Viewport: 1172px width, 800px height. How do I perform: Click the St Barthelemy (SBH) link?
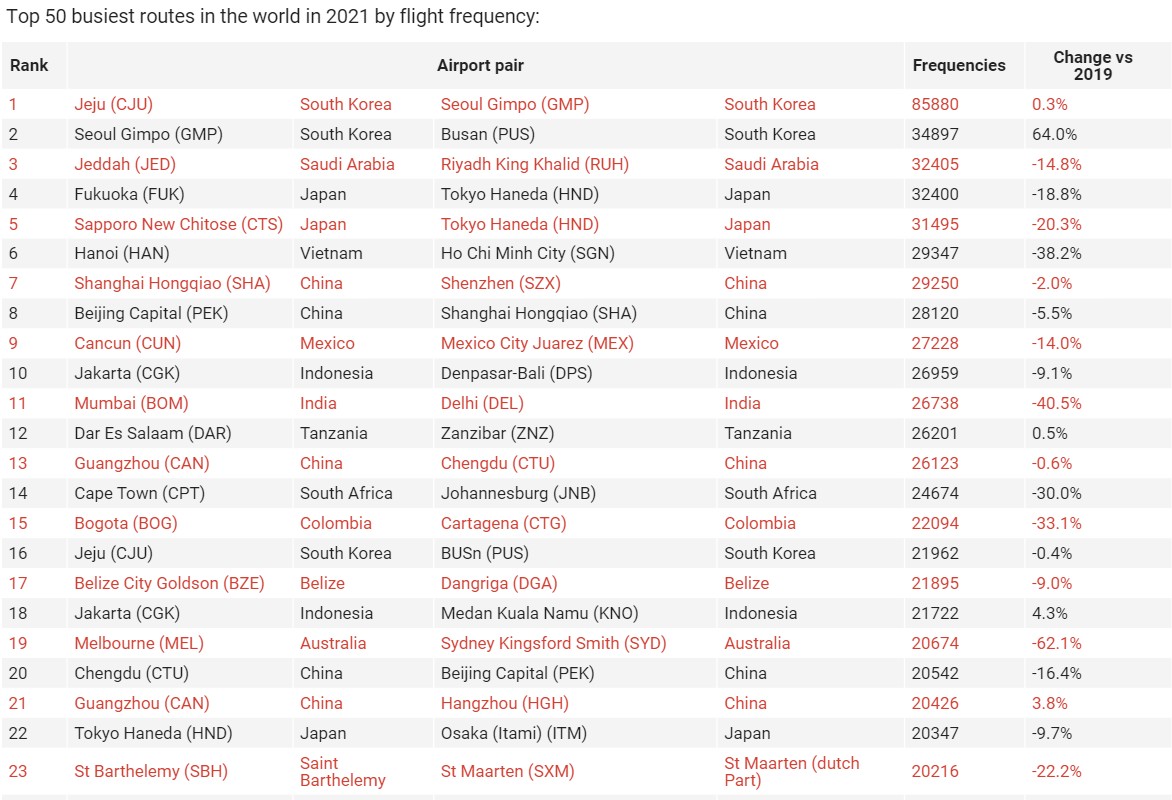tap(151, 771)
